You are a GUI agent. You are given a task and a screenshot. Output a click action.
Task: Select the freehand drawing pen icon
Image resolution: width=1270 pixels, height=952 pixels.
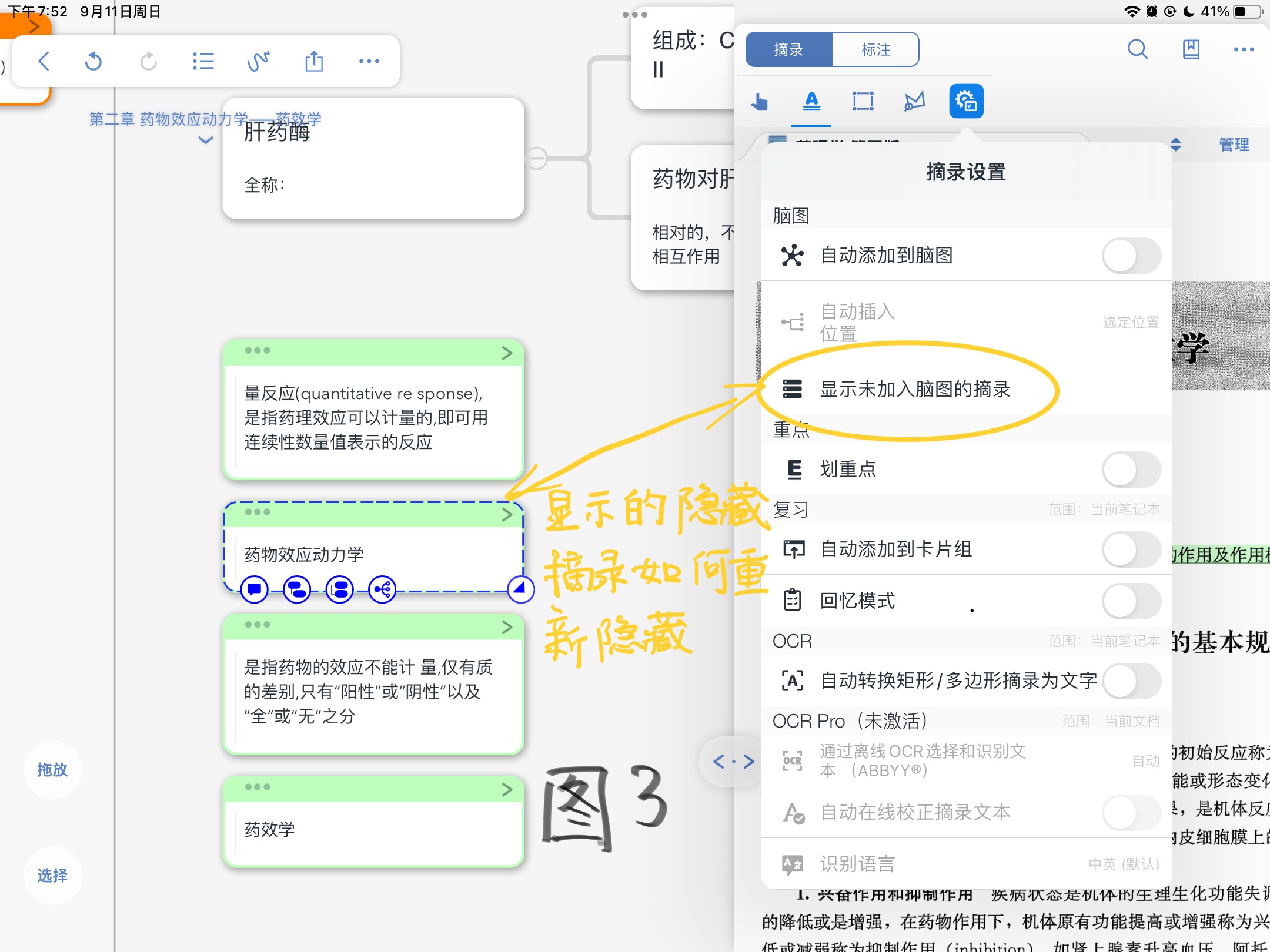coord(259,61)
